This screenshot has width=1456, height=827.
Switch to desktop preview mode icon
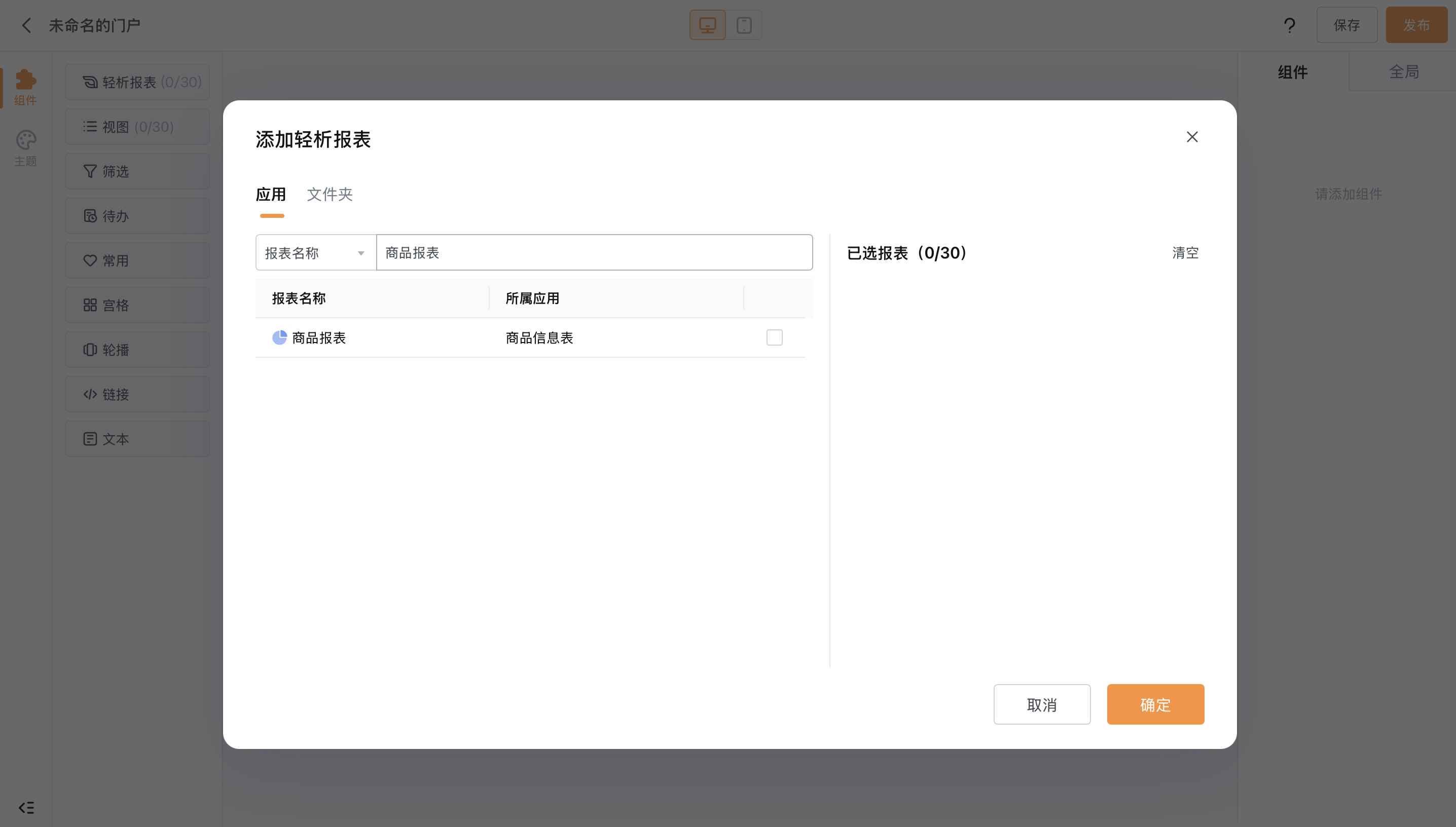point(707,25)
